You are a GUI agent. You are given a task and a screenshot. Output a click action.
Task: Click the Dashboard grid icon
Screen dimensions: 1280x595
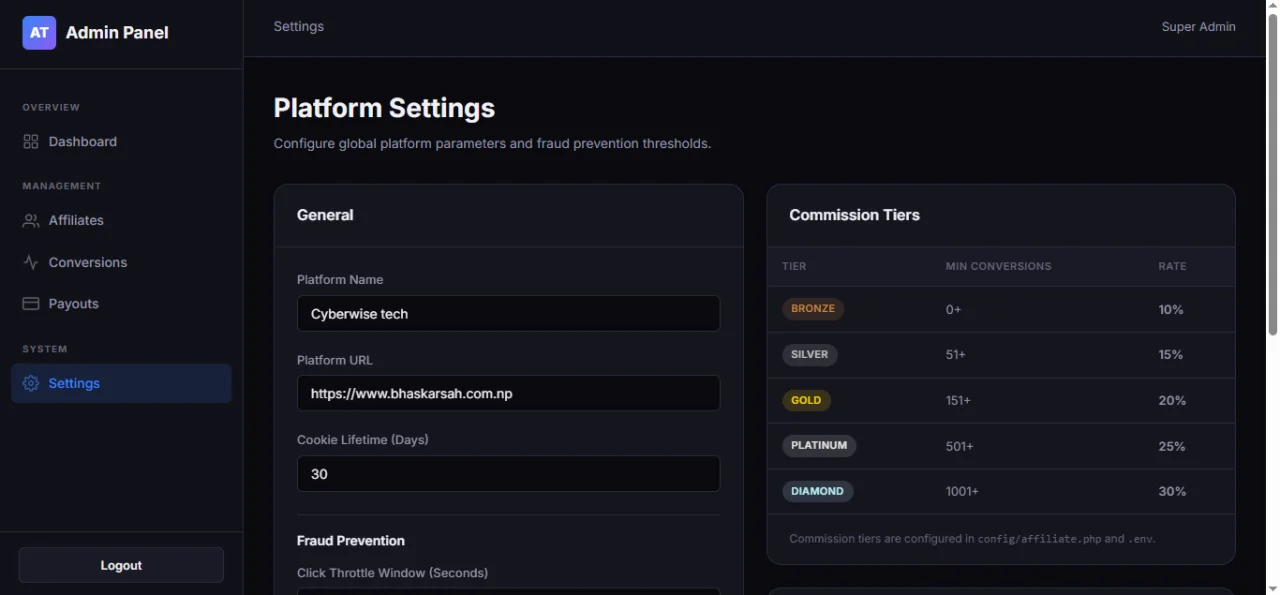click(31, 142)
